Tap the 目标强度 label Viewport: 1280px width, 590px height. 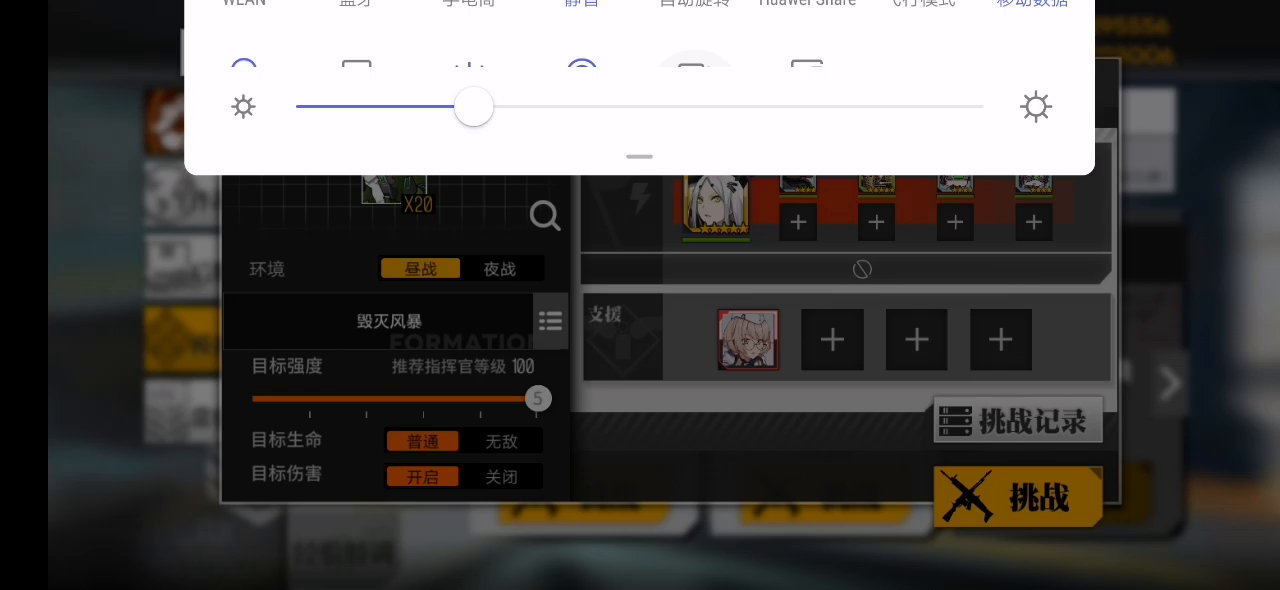pos(287,366)
